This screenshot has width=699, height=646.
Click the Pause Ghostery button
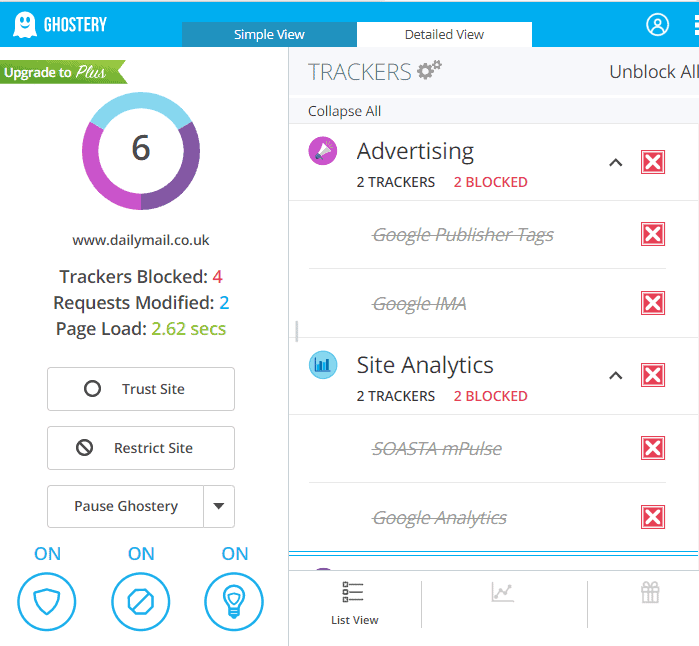[x=126, y=506]
